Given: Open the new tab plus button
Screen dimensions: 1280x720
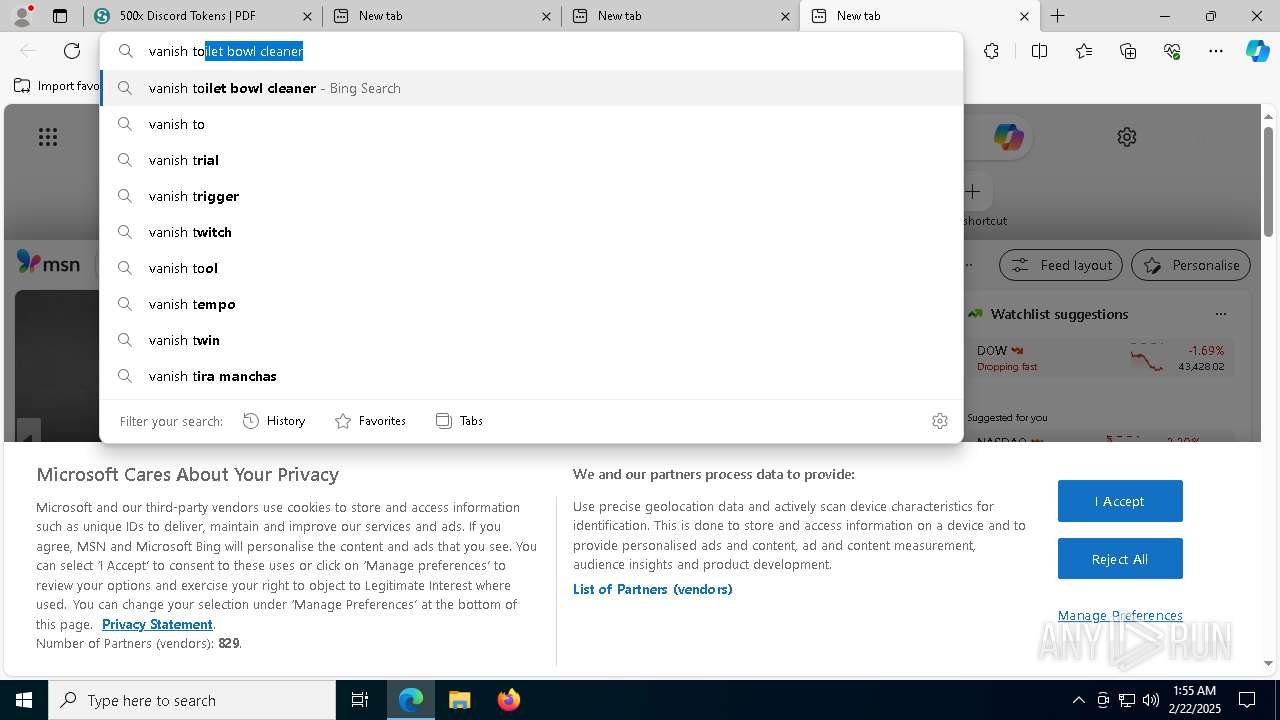Looking at the screenshot, I should click(1057, 16).
